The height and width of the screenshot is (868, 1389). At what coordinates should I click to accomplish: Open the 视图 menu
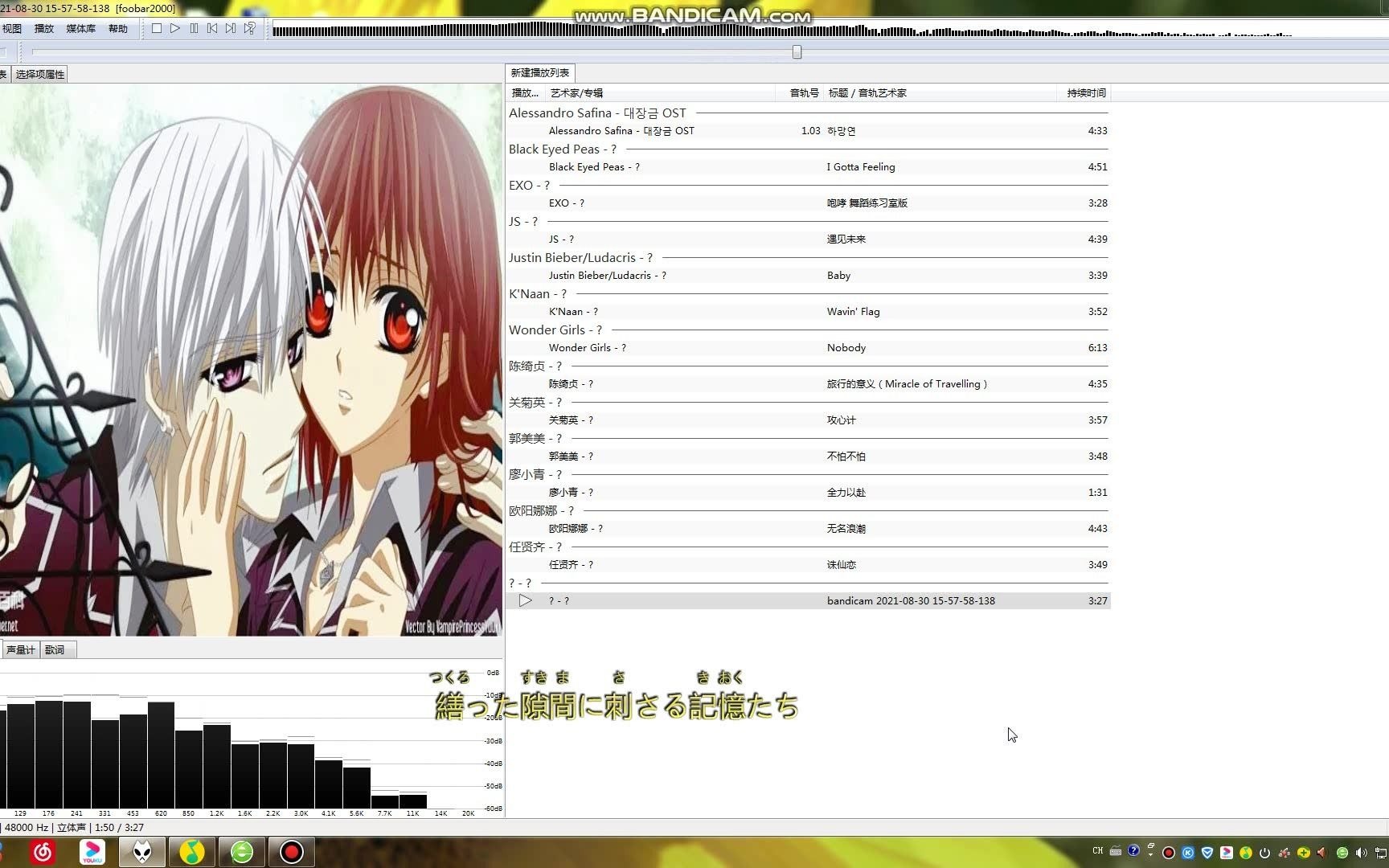tap(12, 28)
